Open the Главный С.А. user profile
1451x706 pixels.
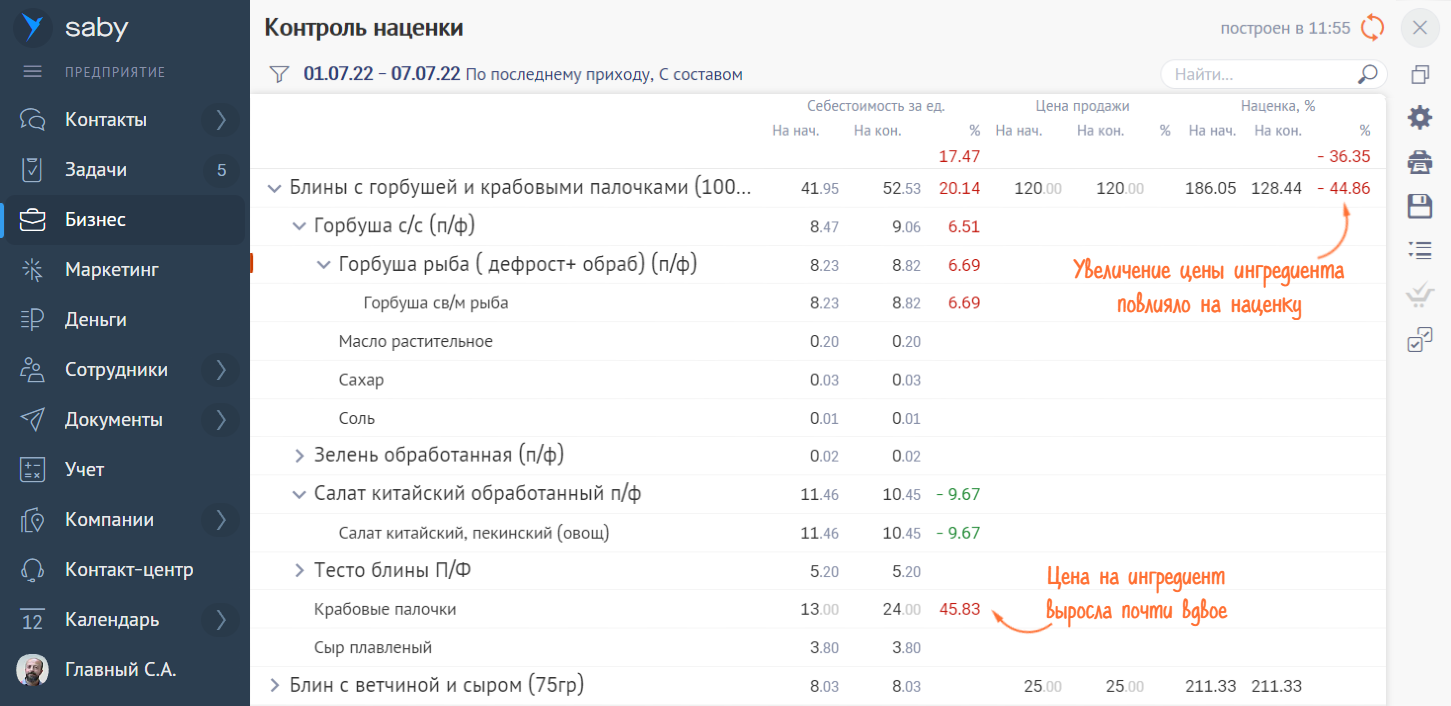[120, 670]
